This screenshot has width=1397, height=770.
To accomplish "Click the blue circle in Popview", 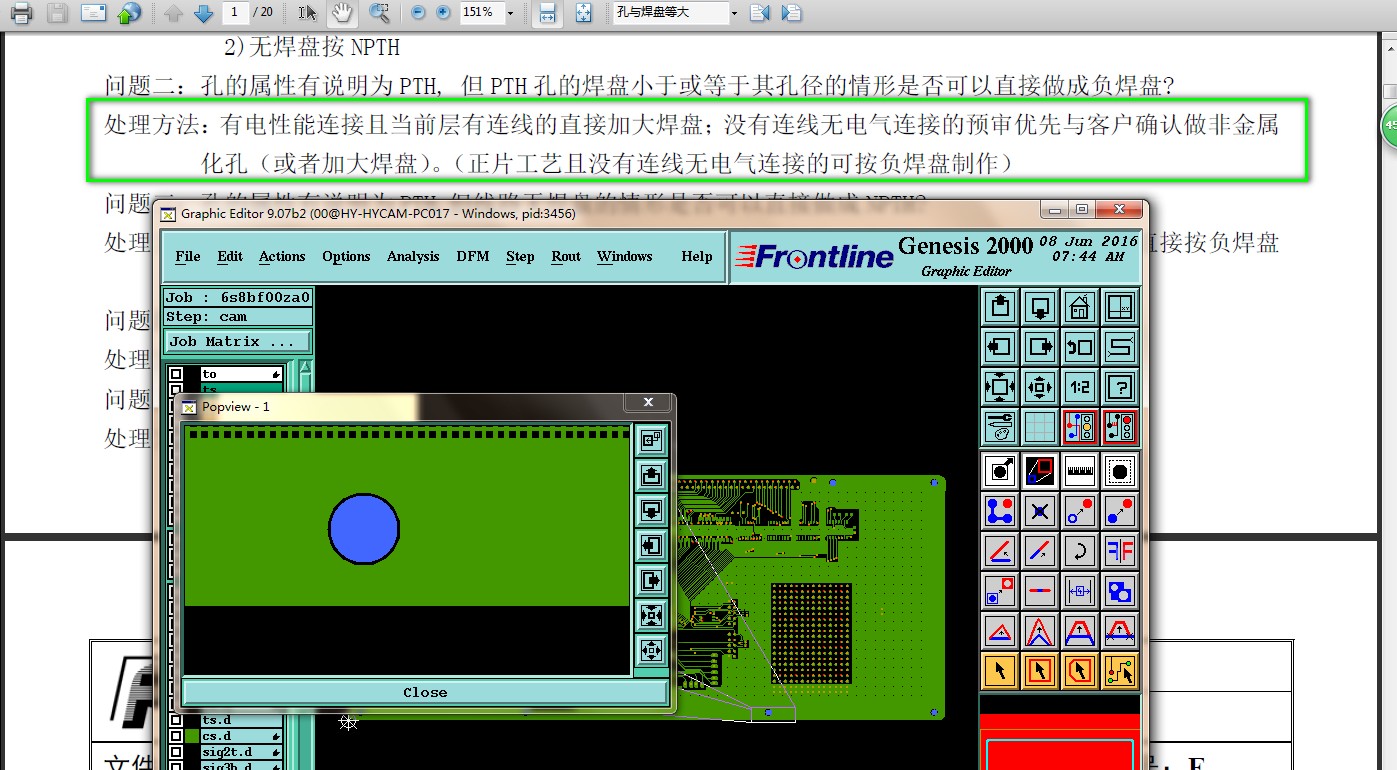I will pyautogui.click(x=364, y=529).
